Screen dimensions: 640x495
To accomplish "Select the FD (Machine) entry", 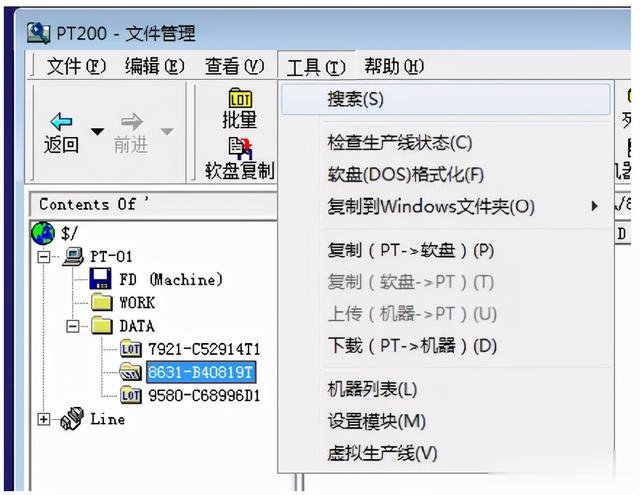I will [171, 280].
